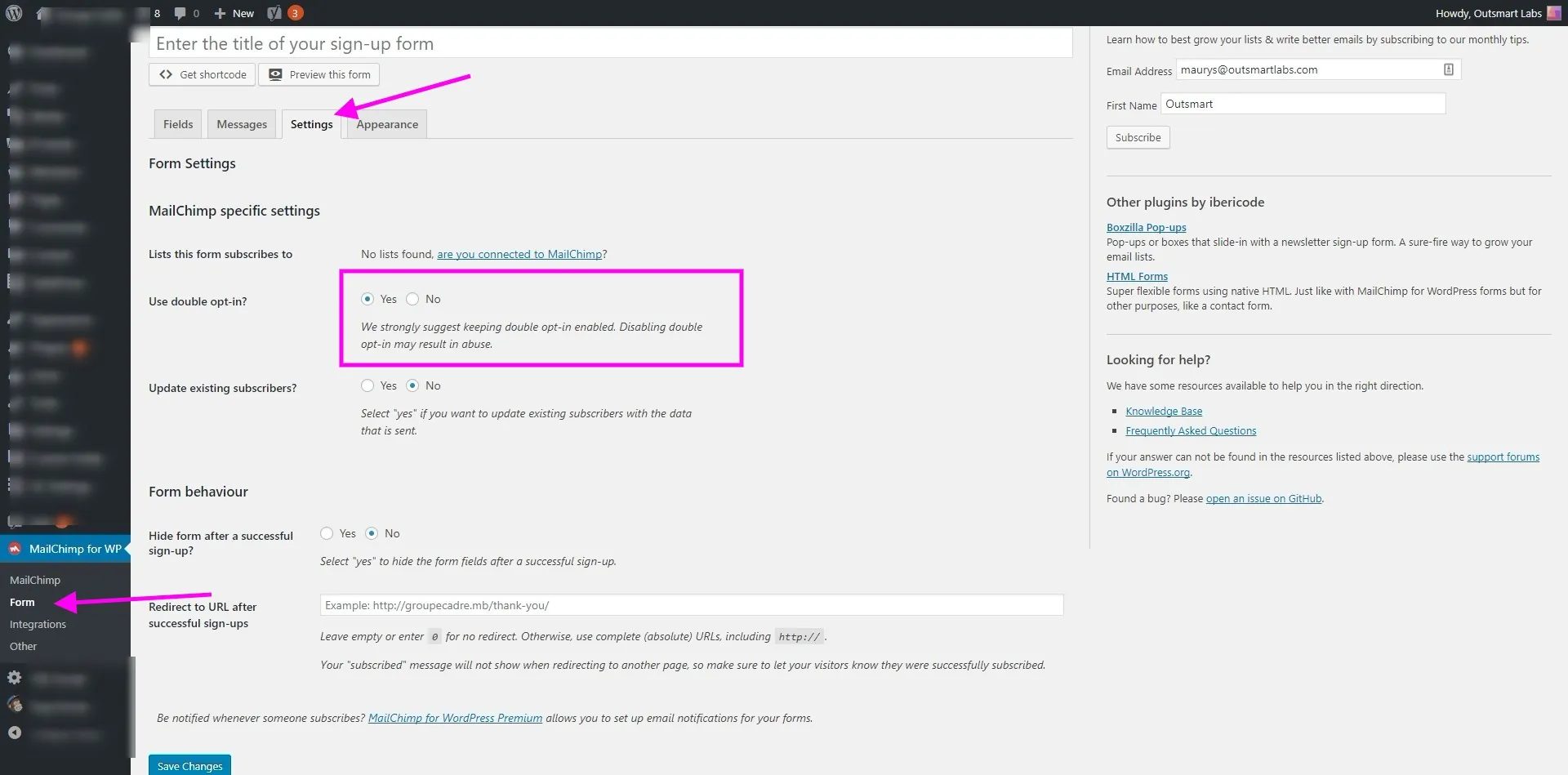Click the sign-up form title field
The width and height of the screenshot is (1568, 775).
point(611,43)
